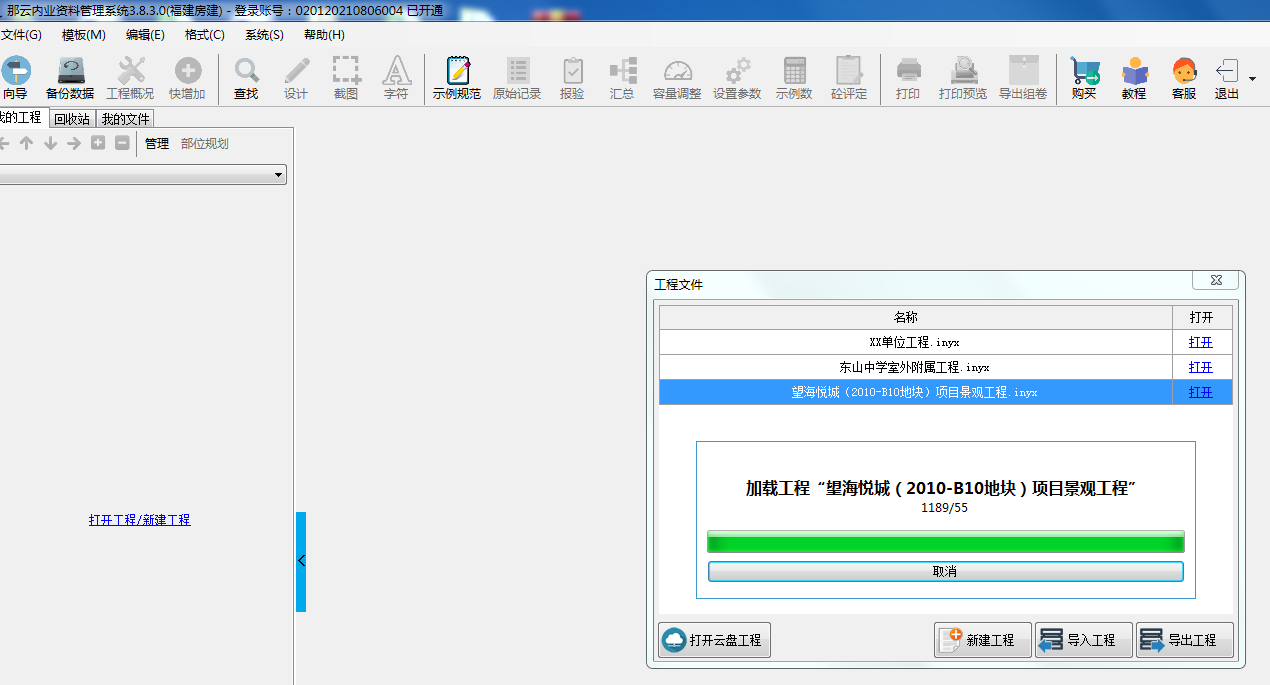Viewport: 1270px width, 685px height.
Task: Expand the project combo box dropdown
Action: point(278,175)
